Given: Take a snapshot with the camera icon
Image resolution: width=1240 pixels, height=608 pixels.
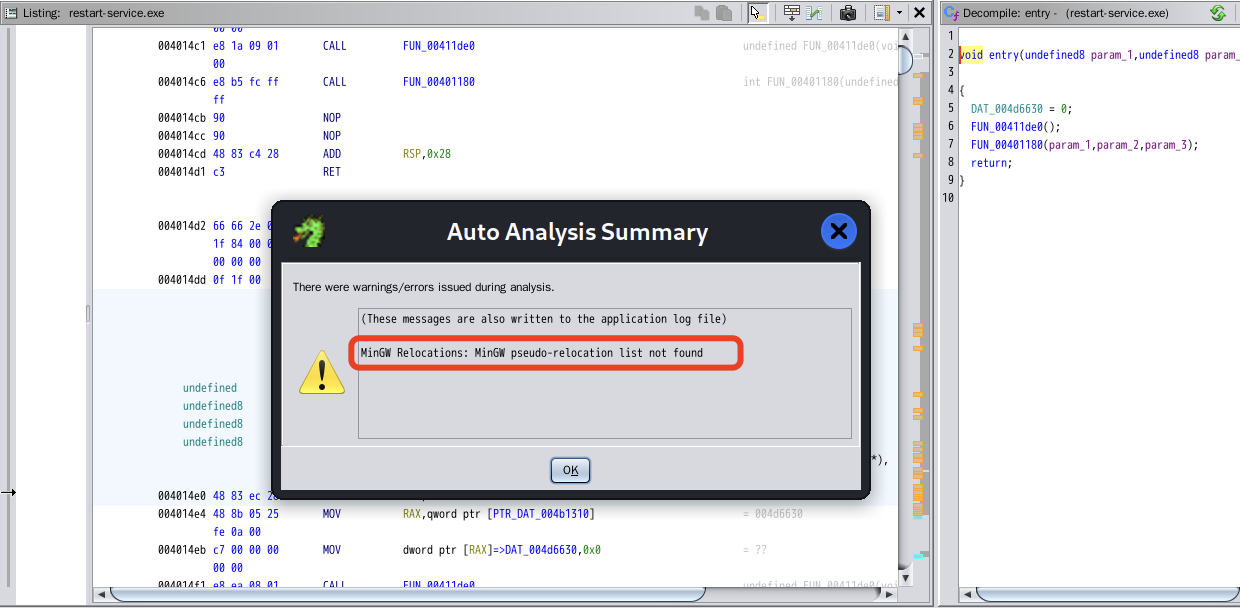Looking at the screenshot, I should pos(848,13).
